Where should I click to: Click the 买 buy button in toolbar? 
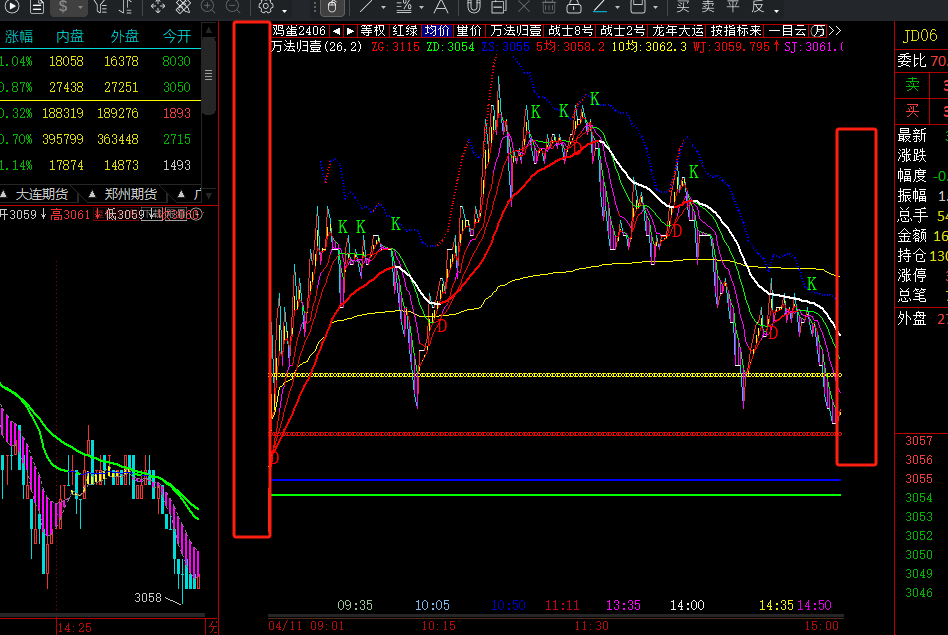683,7
